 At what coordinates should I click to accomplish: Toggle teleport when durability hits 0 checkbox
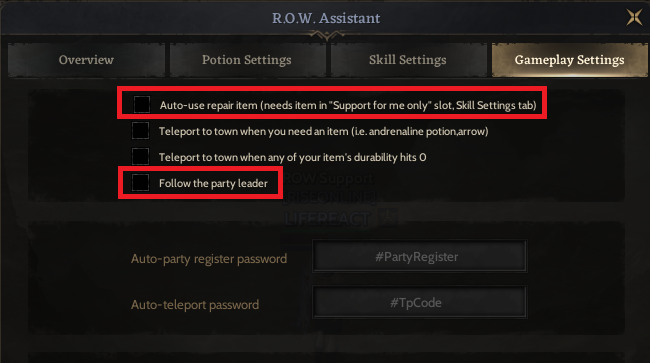pyautogui.click(x=141, y=157)
